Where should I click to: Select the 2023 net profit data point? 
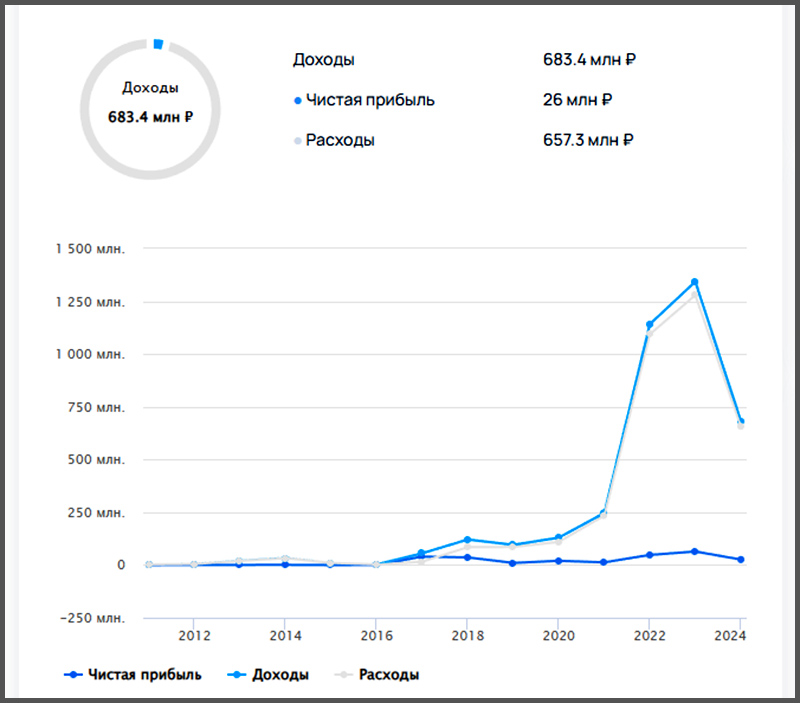(x=694, y=551)
